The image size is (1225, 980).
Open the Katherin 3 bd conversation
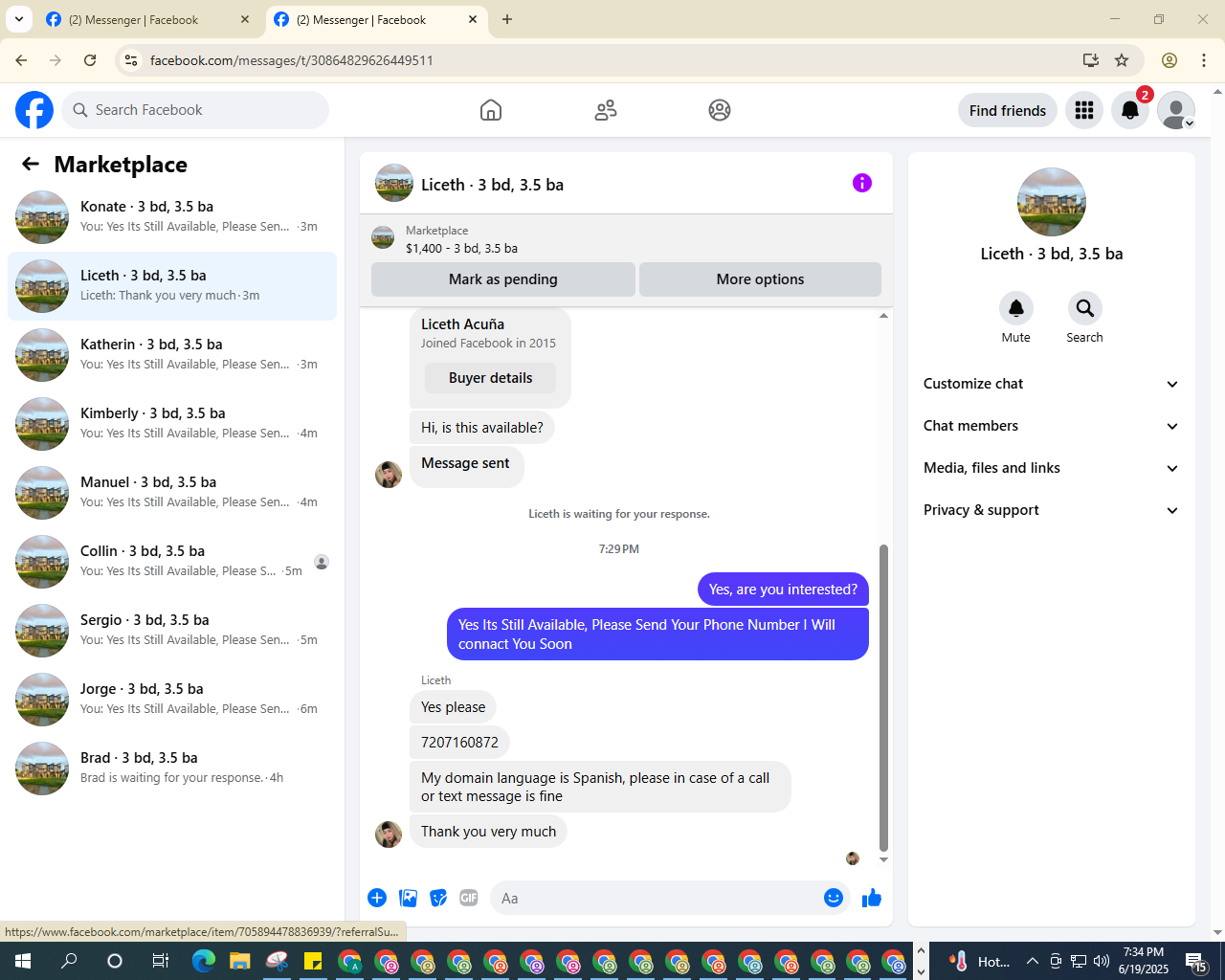pyautogui.click(x=172, y=355)
